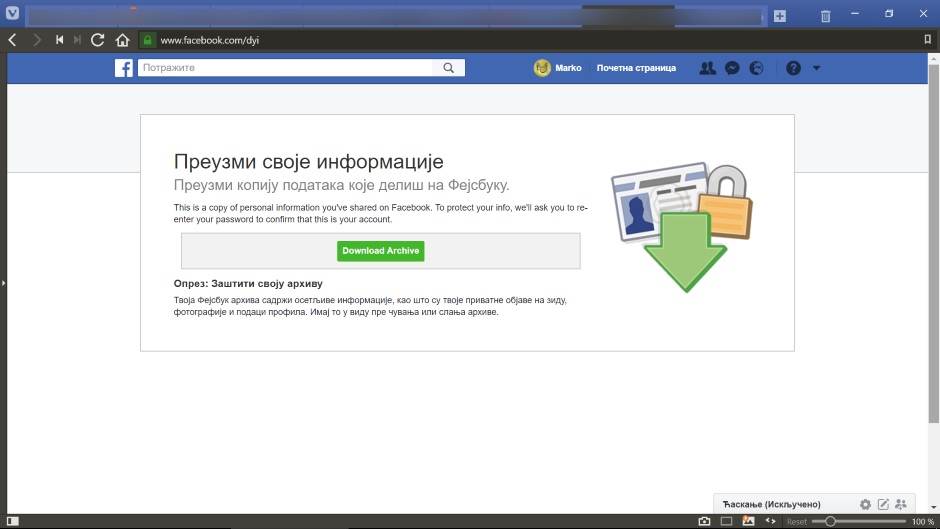Image resolution: width=940 pixels, height=529 pixels.
Task: Open the Vivaldi main menu
Action: pyautogui.click(x=11, y=15)
